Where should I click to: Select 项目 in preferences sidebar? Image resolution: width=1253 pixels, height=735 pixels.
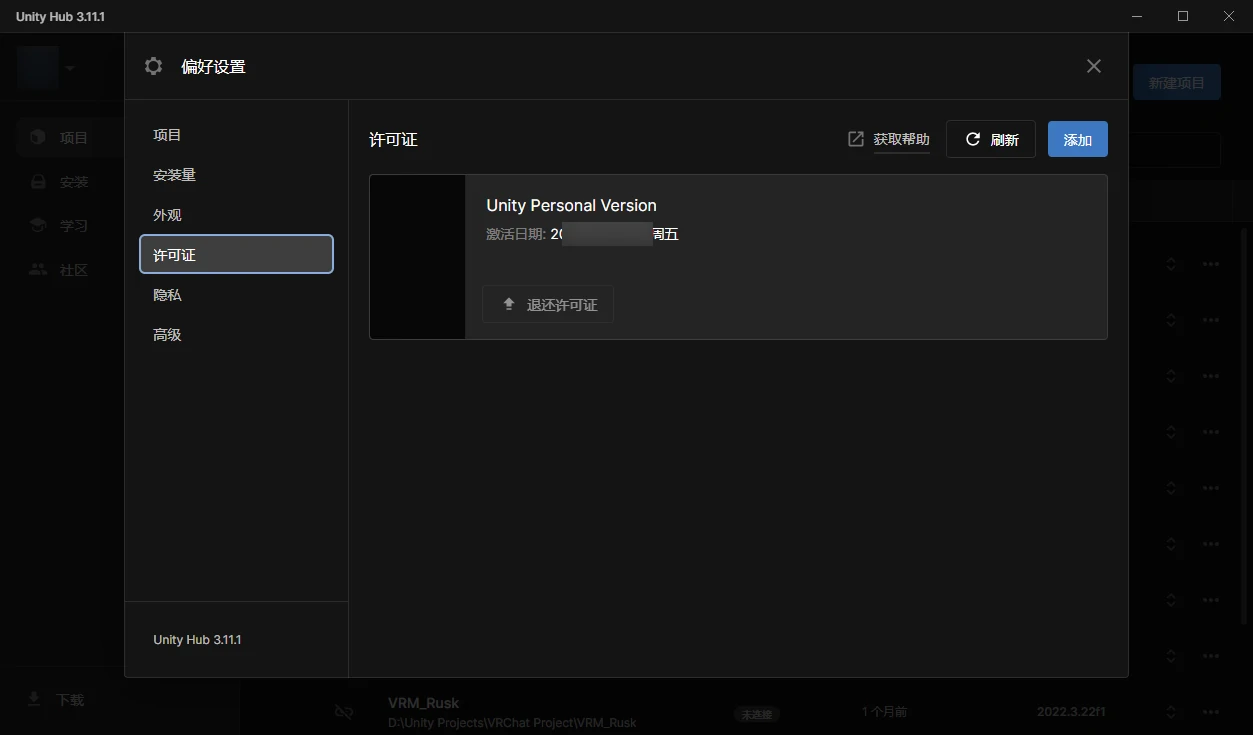[x=167, y=135]
